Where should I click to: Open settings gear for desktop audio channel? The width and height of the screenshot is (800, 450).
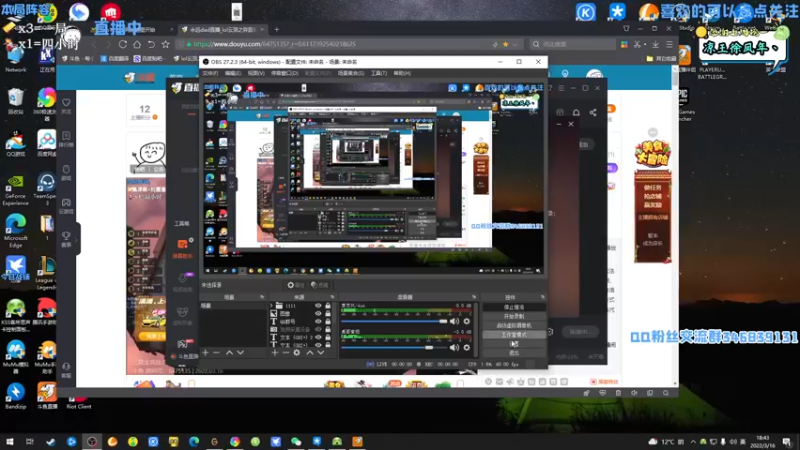pos(466,348)
